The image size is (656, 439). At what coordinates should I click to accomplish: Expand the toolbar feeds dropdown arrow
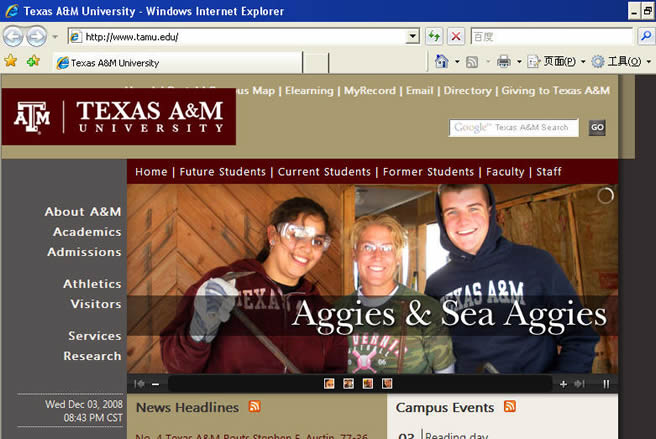[x=488, y=62]
